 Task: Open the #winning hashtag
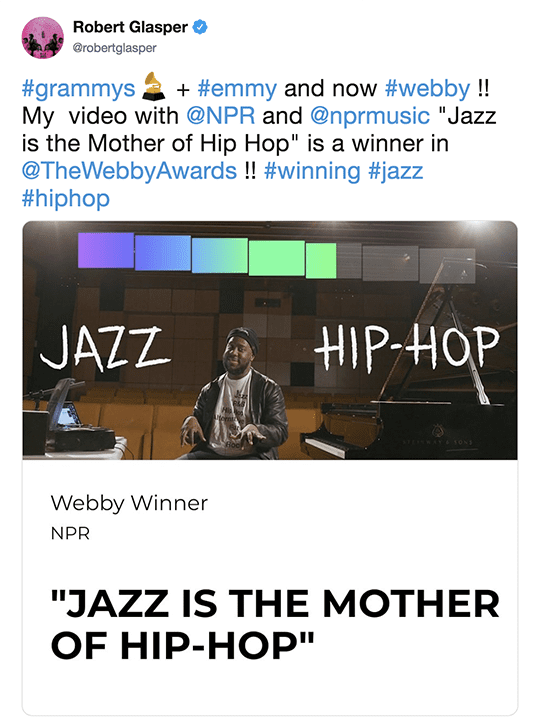[312, 171]
